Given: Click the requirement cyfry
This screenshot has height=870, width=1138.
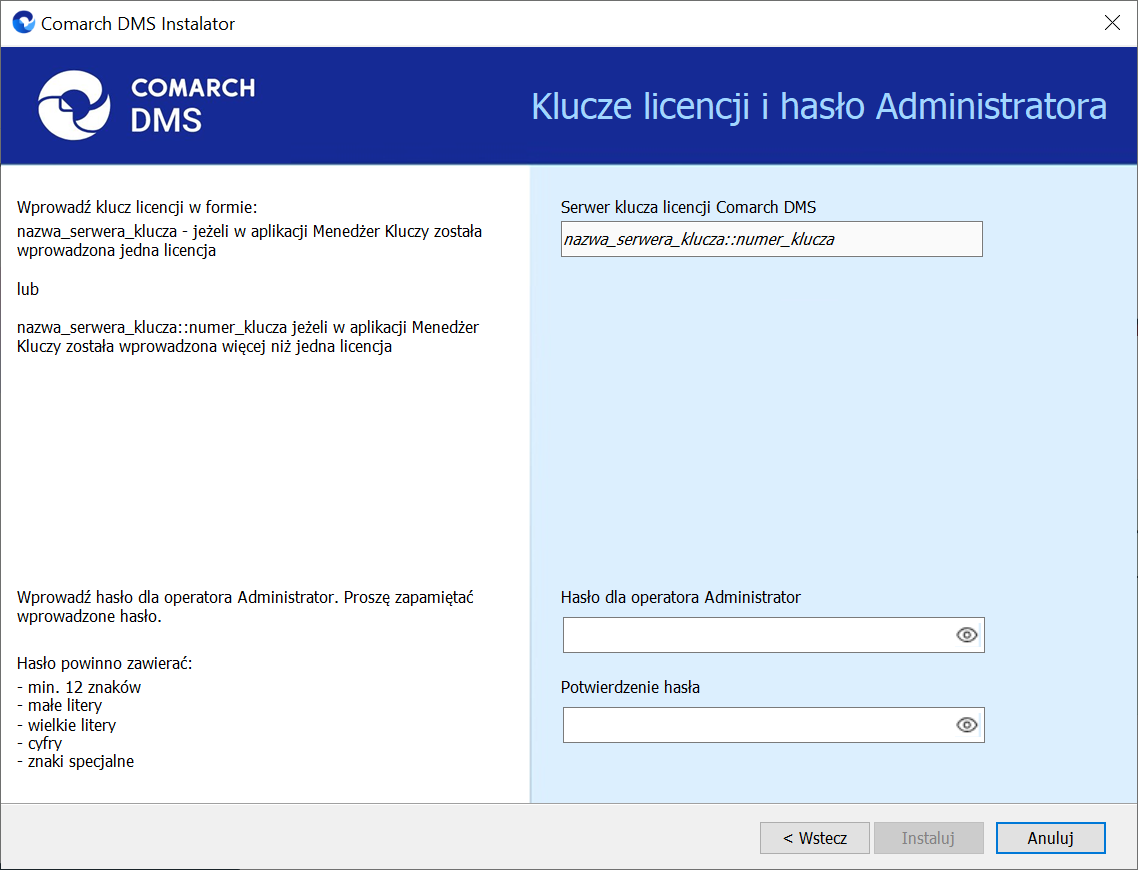Looking at the screenshot, I should 39,743.
